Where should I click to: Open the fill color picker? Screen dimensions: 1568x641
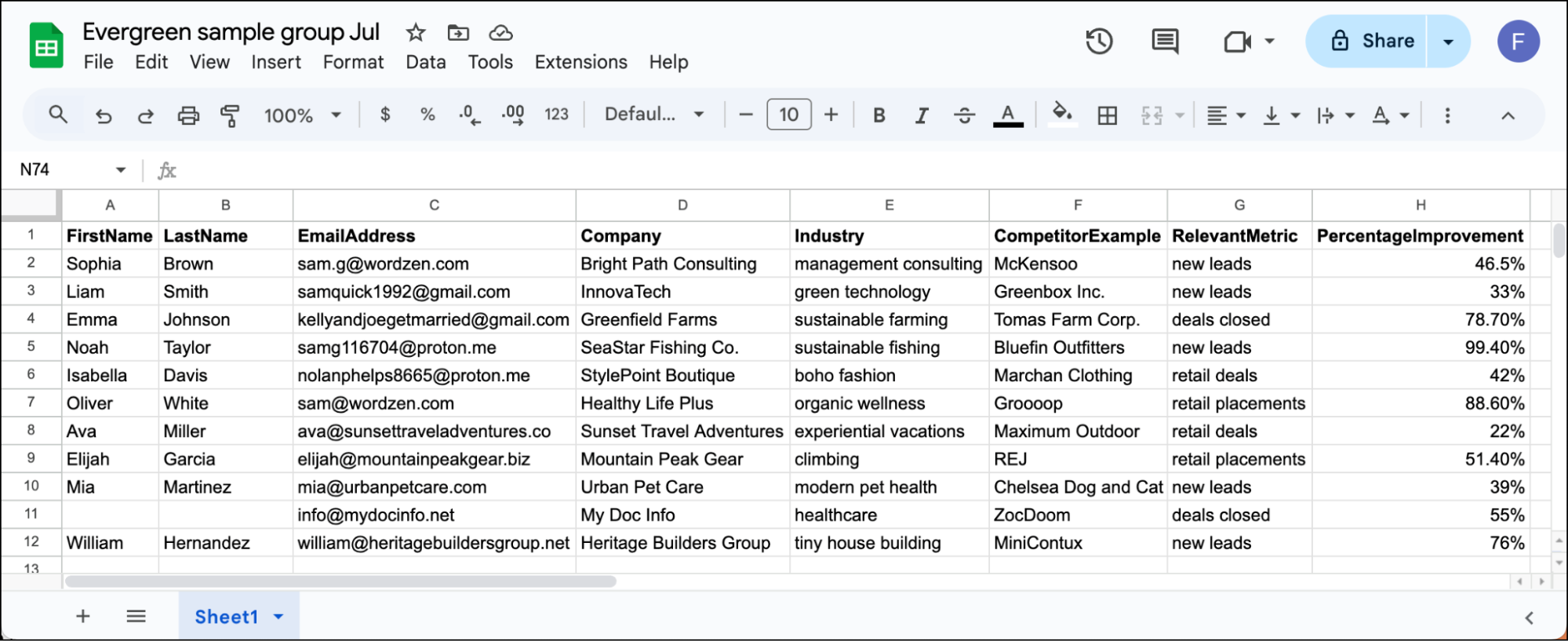coord(1062,115)
